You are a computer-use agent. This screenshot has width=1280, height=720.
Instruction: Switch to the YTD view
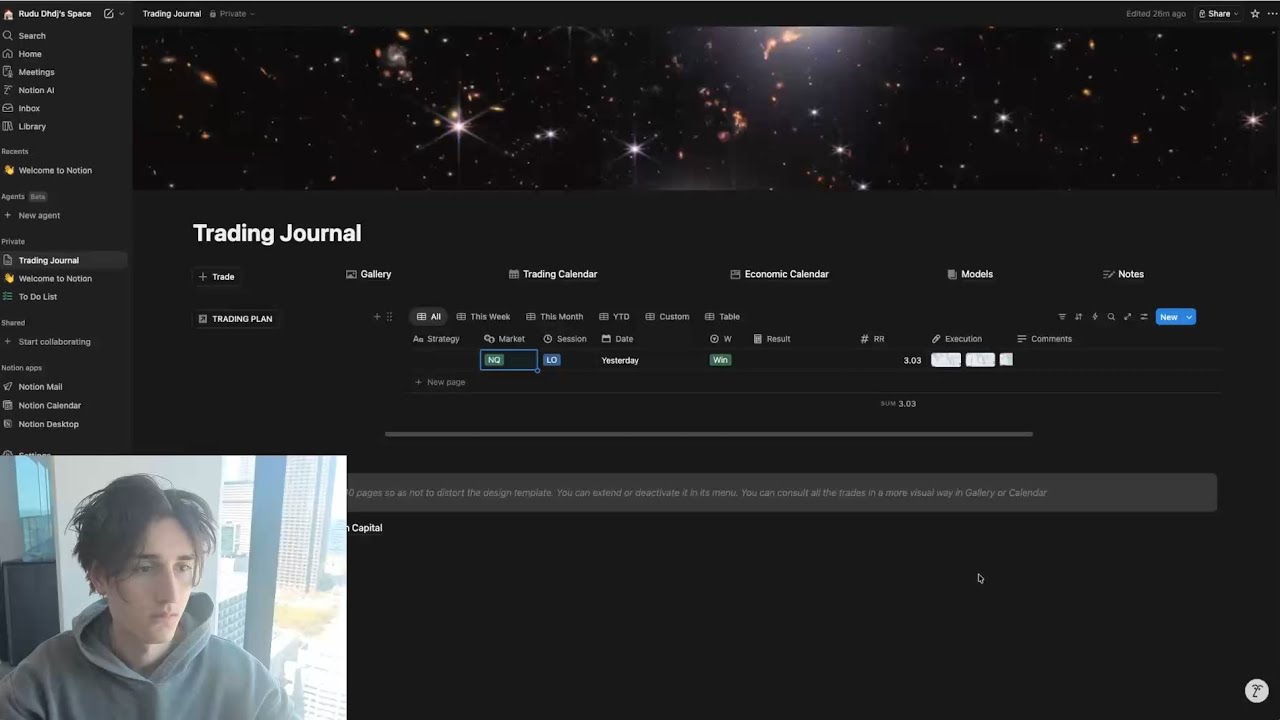(614, 317)
